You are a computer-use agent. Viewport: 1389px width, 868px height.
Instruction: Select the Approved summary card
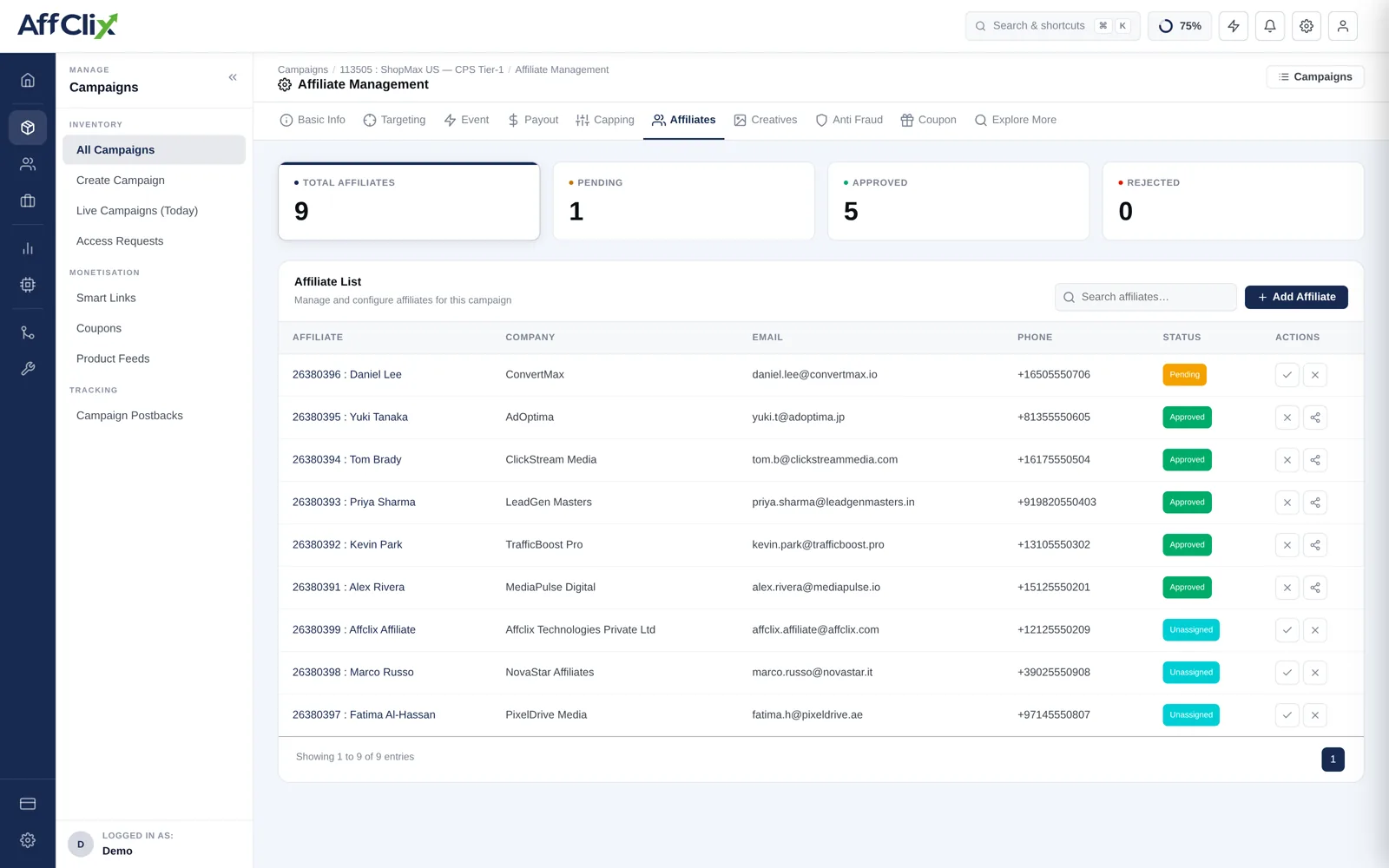(x=958, y=201)
